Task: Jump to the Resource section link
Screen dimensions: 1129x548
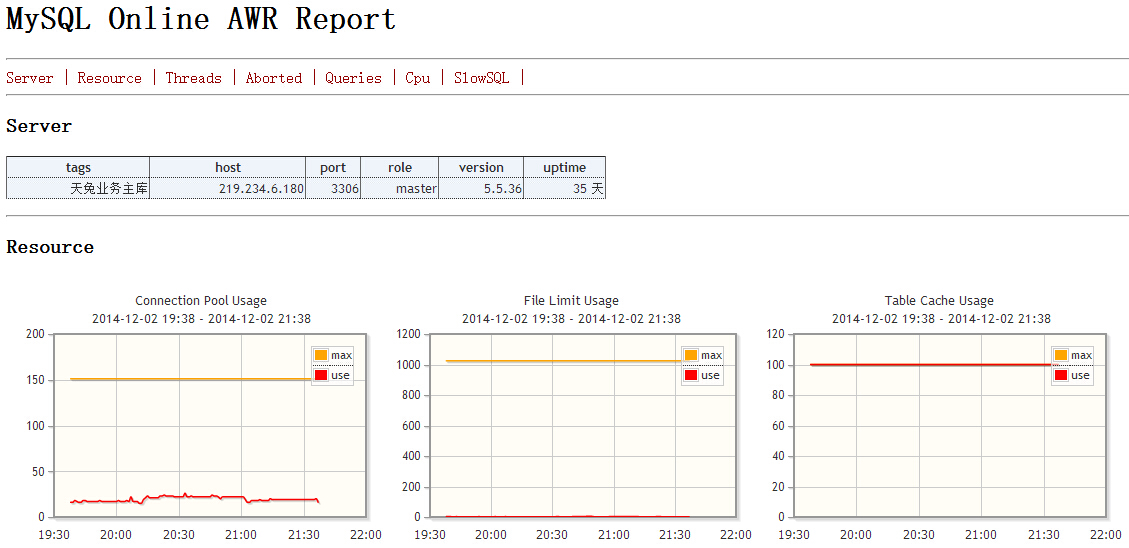Action: click(x=109, y=78)
